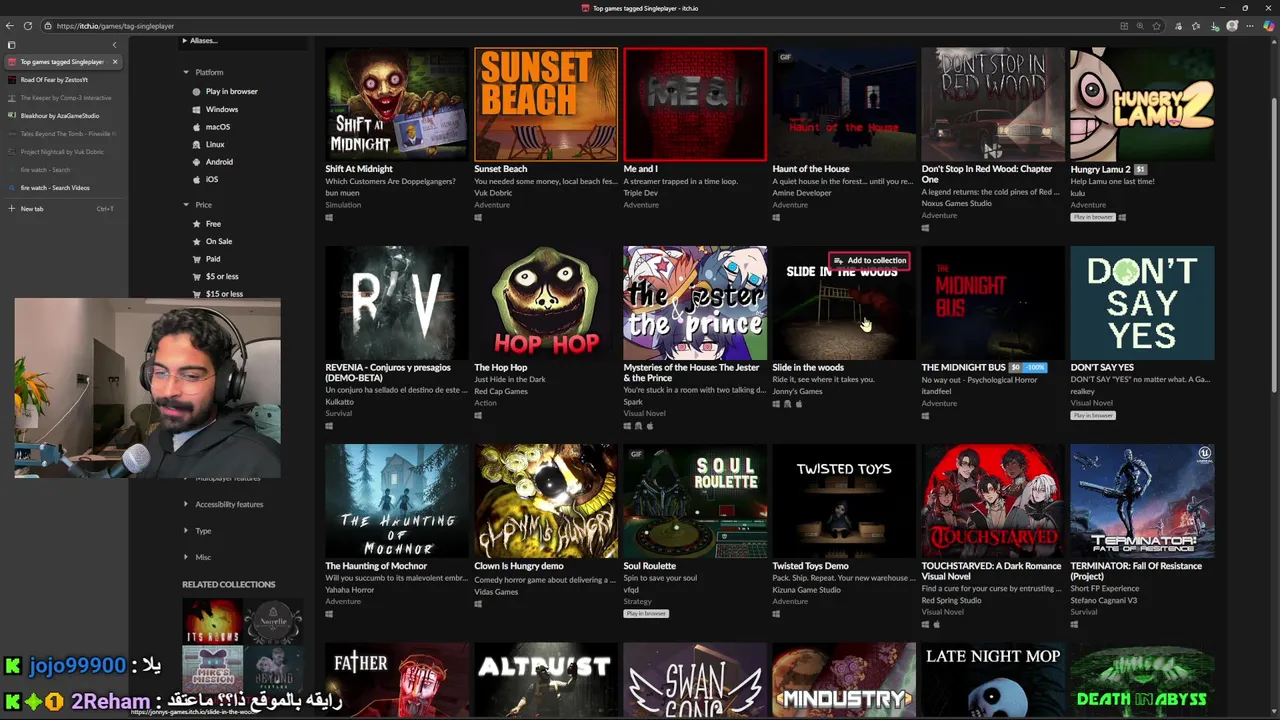The width and height of the screenshot is (1280, 720).
Task: Filter games by macOS platform
Action: coord(211,127)
